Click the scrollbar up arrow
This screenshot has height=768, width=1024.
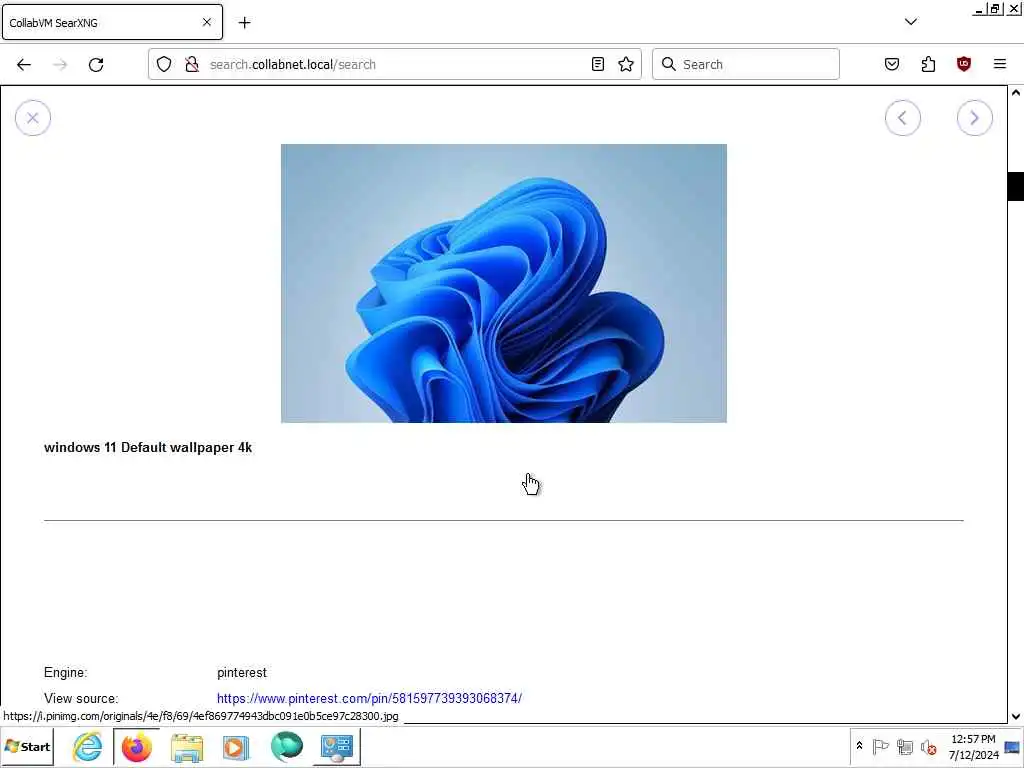click(x=1016, y=93)
